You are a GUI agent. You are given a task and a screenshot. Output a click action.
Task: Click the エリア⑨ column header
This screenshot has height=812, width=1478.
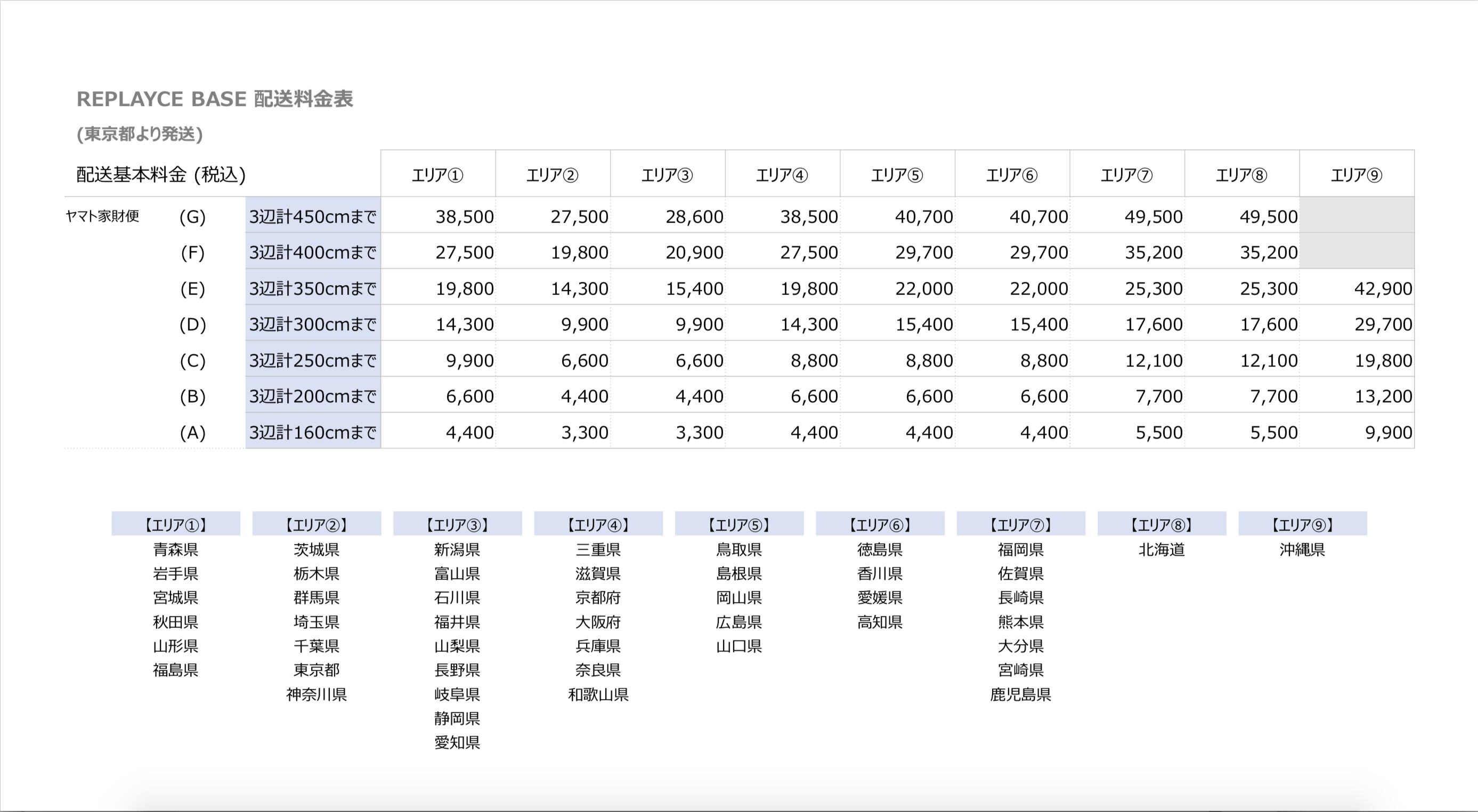(1357, 175)
